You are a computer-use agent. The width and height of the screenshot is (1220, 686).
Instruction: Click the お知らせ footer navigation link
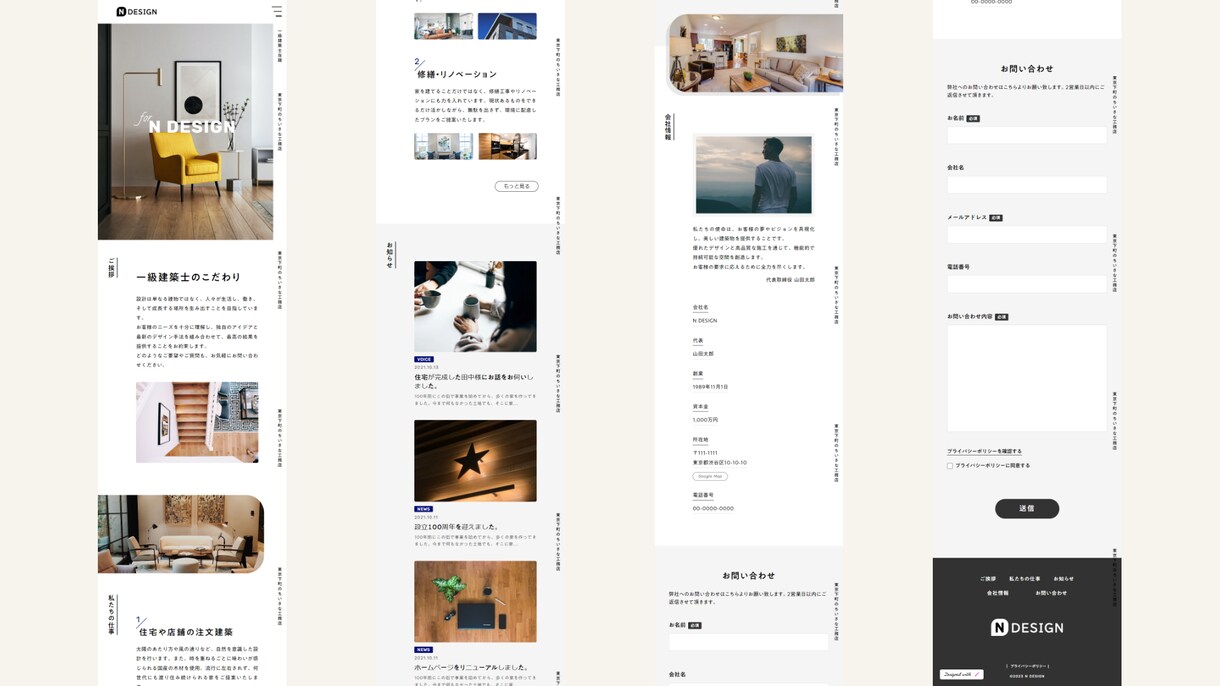[1063, 579]
